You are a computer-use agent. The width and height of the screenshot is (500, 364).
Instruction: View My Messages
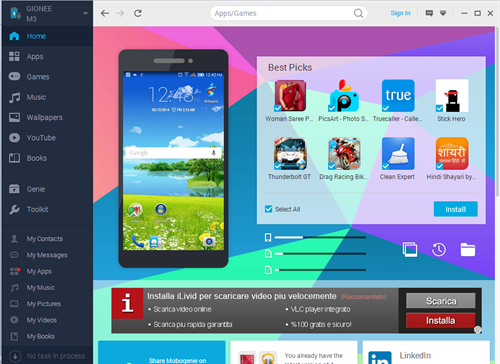47,255
